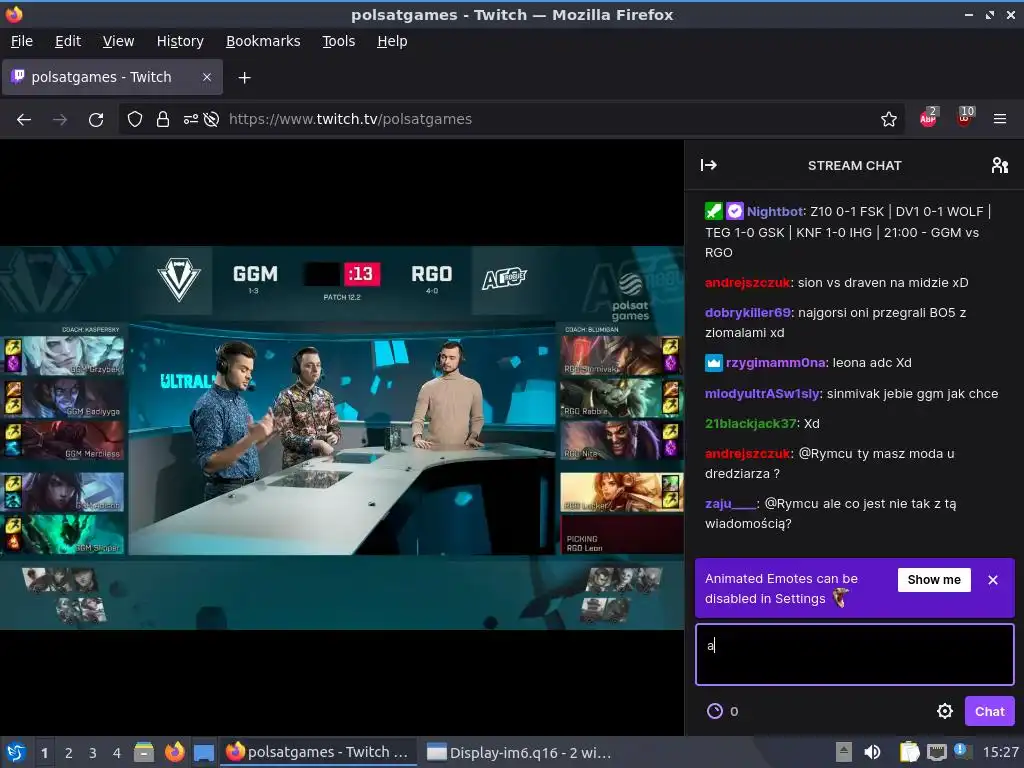Viewport: 1024px width, 768px height.
Task: Open a new browser tab
Action: point(244,78)
